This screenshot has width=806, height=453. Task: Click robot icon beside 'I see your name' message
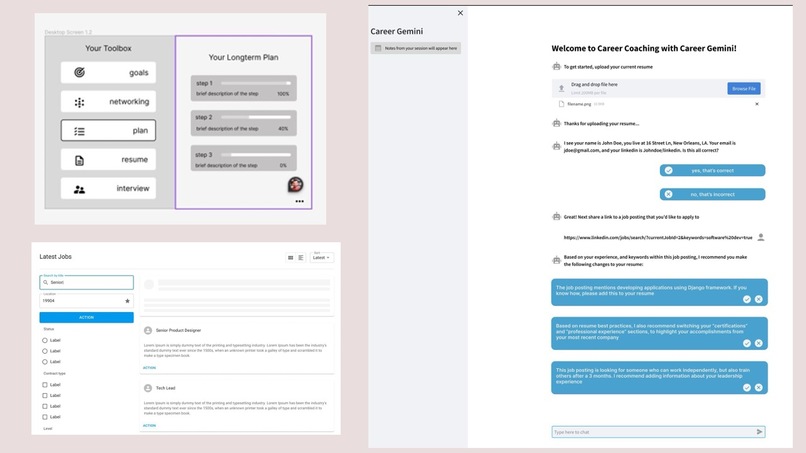click(x=556, y=146)
